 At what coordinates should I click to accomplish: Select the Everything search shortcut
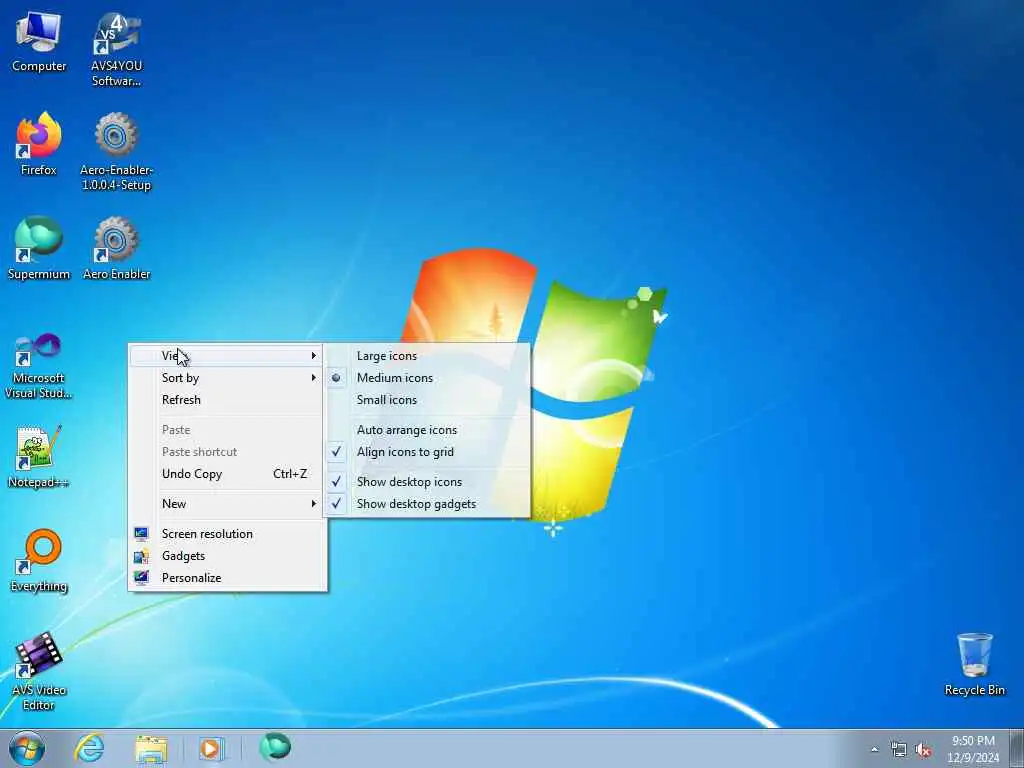(39, 560)
